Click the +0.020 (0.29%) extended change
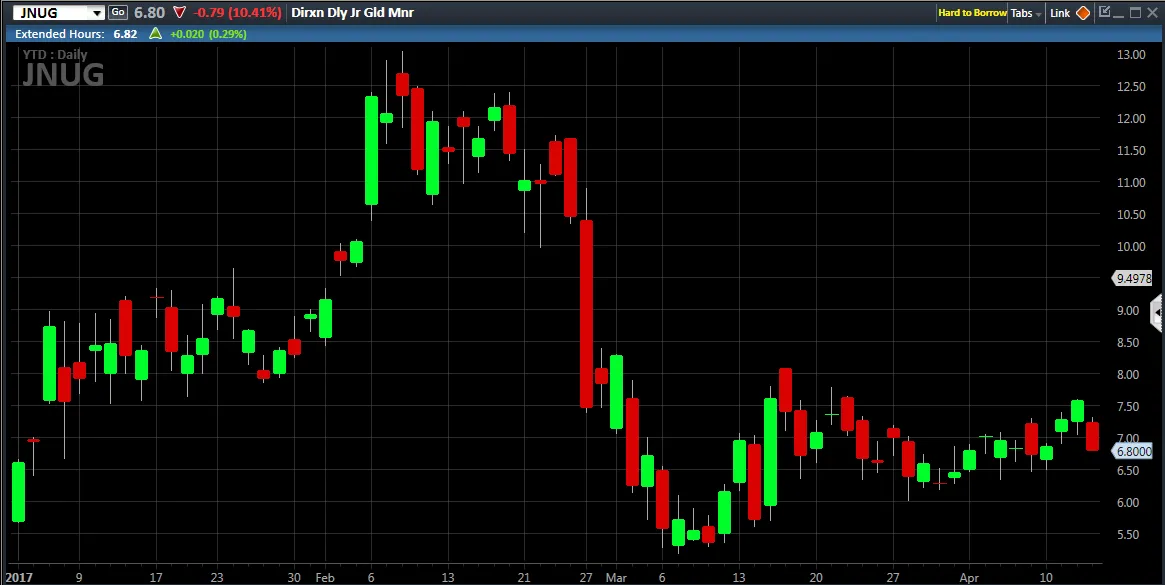Image resolution: width=1165 pixels, height=585 pixels. pyautogui.click(x=208, y=33)
